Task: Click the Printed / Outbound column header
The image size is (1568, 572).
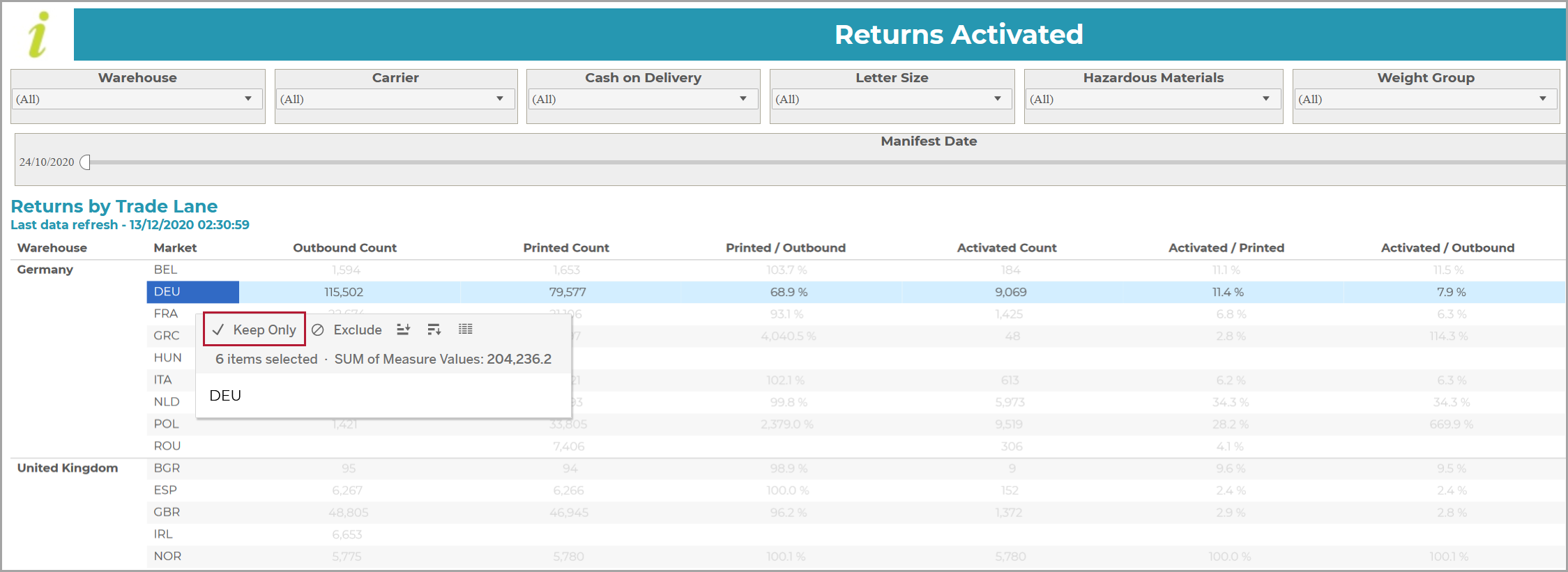Action: tap(786, 248)
